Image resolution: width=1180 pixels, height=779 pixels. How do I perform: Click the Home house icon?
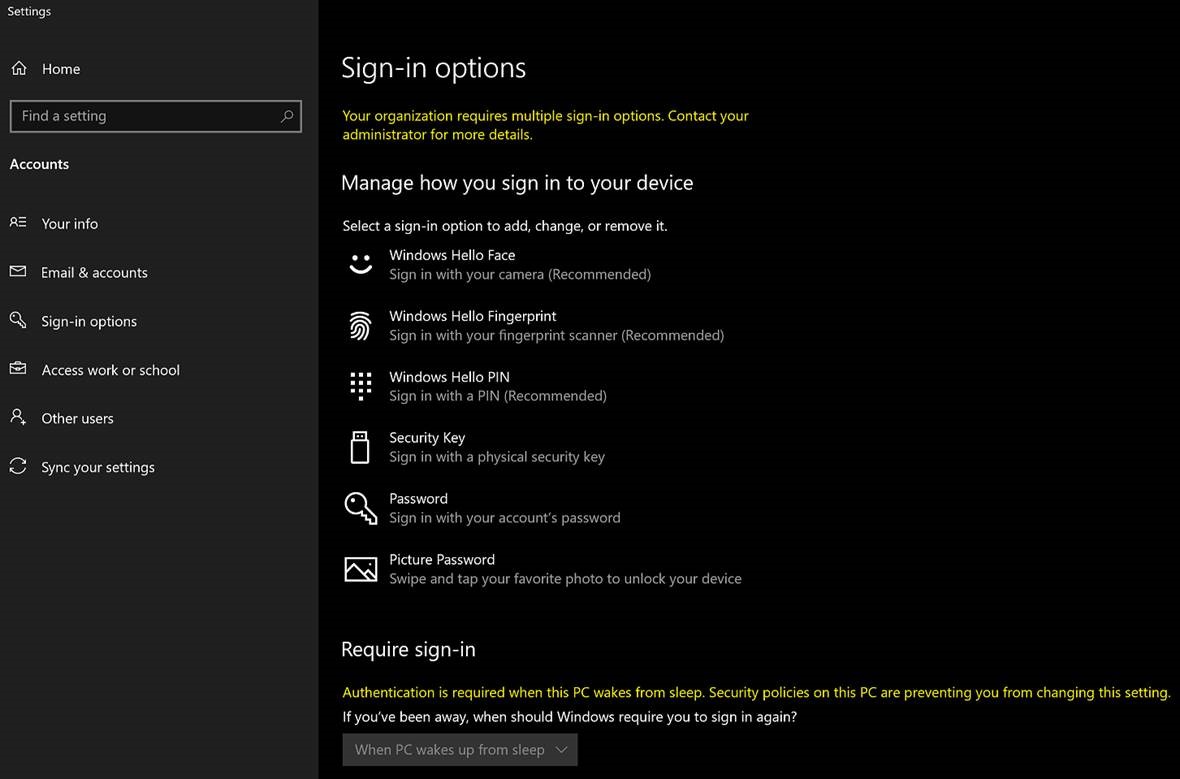click(x=19, y=68)
